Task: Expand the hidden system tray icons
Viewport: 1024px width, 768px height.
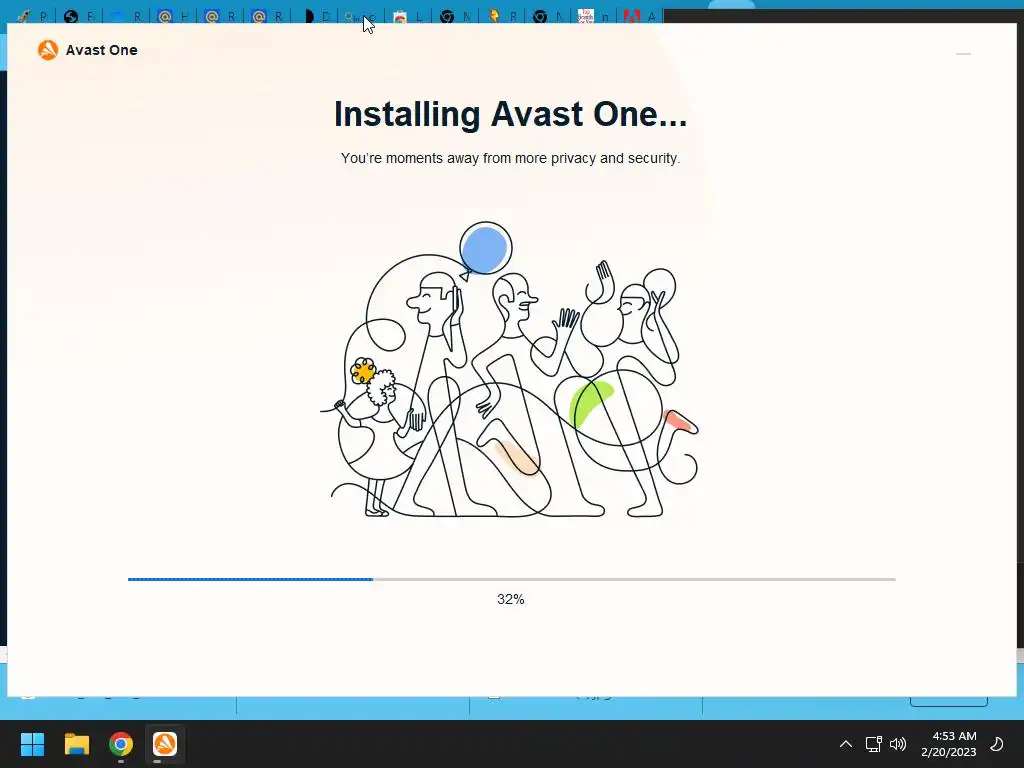Action: [846, 744]
